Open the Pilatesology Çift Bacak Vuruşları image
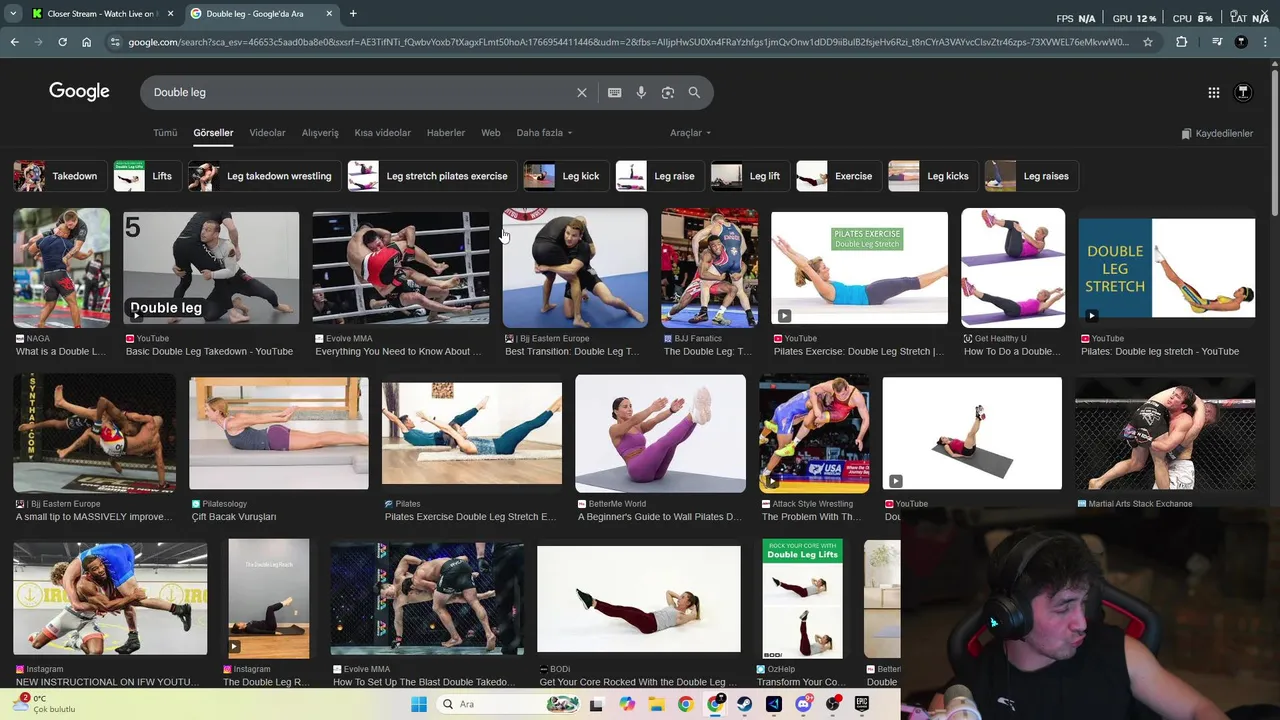Screen dimensions: 1280x720 click(x=279, y=433)
